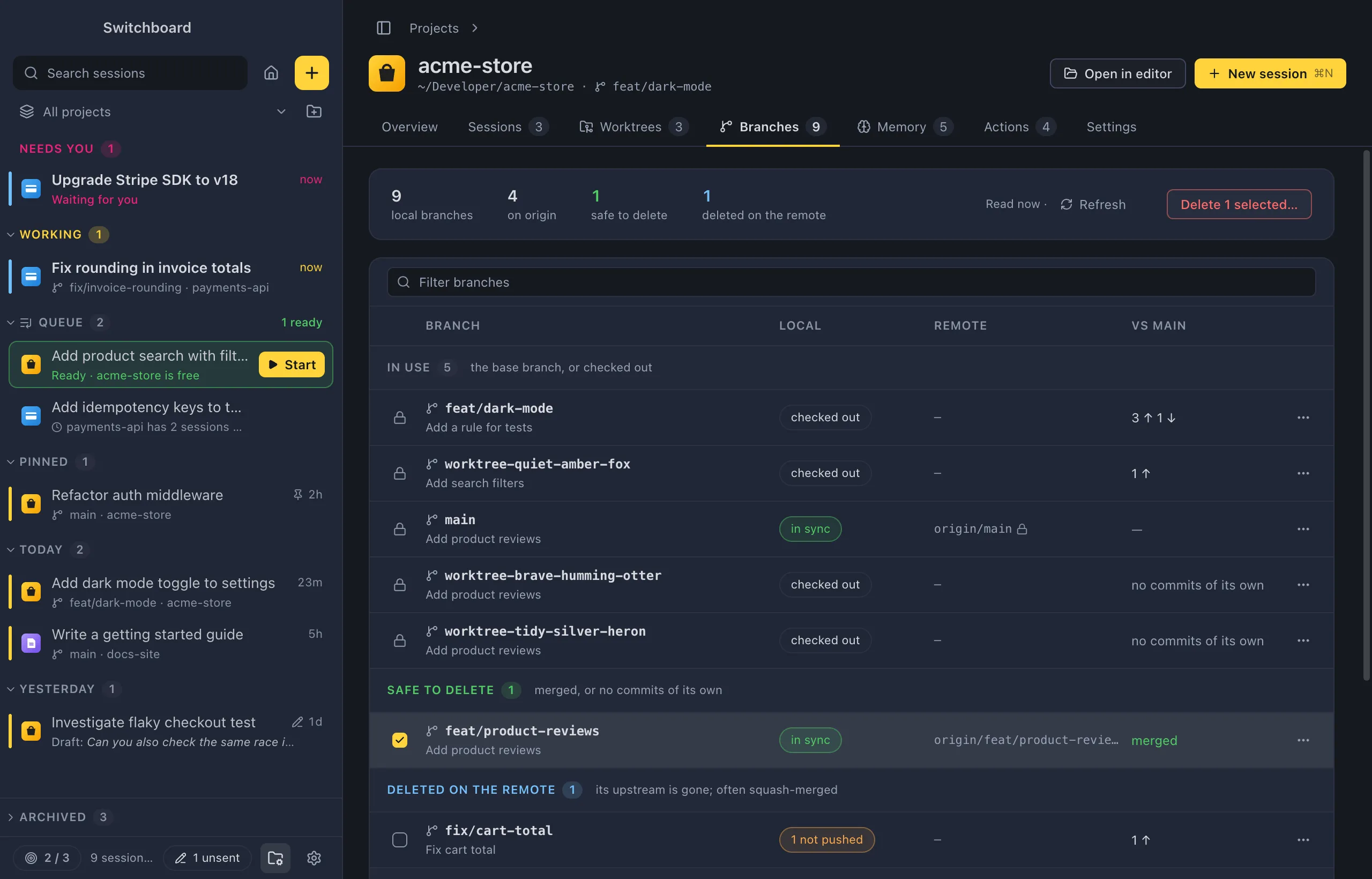Collapse the WORKING section

11,235
